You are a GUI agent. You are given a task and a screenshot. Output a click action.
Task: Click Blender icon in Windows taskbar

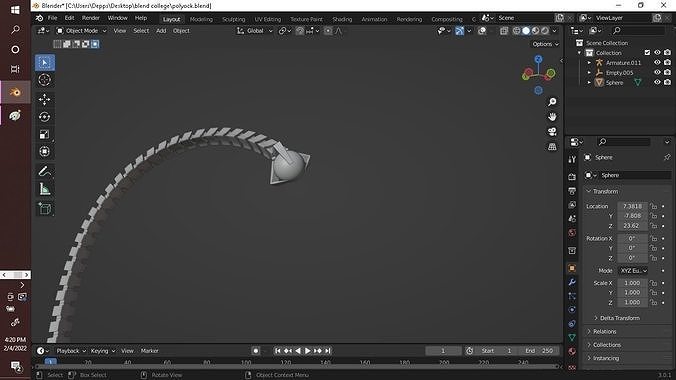(15, 92)
